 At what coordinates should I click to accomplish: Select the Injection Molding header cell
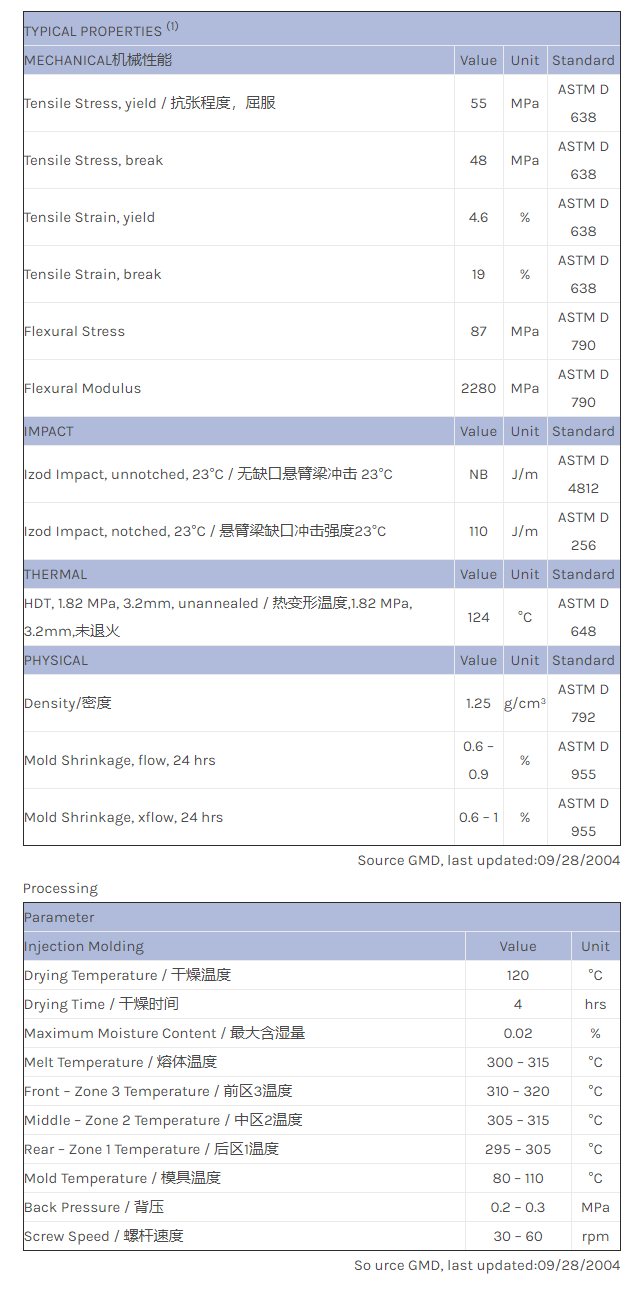84,946
